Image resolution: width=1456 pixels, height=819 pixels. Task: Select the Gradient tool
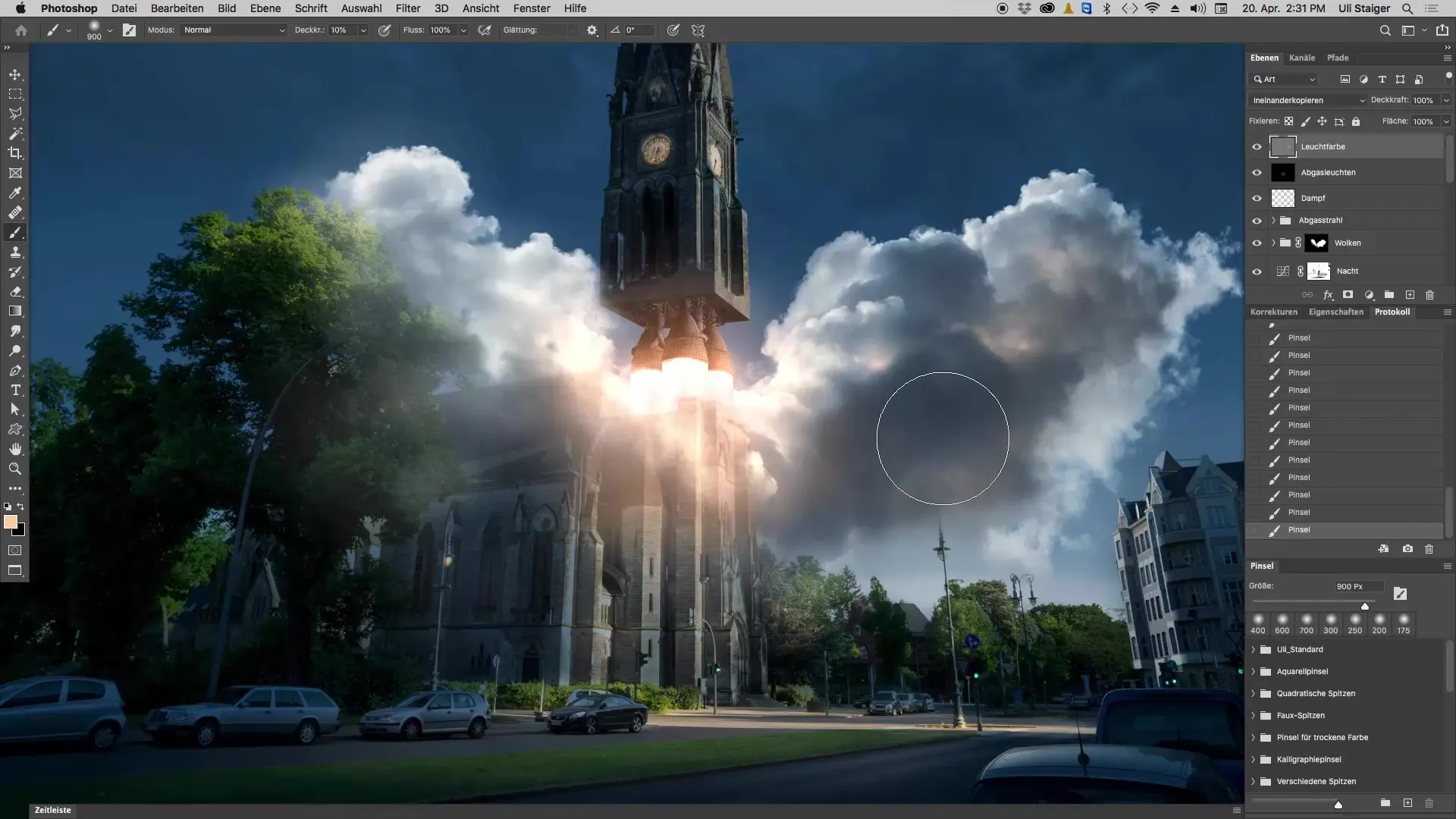(x=15, y=311)
